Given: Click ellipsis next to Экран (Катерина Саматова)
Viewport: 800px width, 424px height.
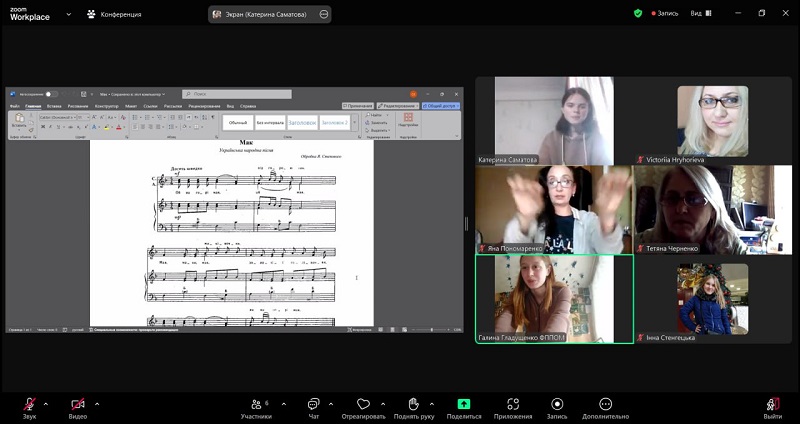Looking at the screenshot, I should click(324, 14).
